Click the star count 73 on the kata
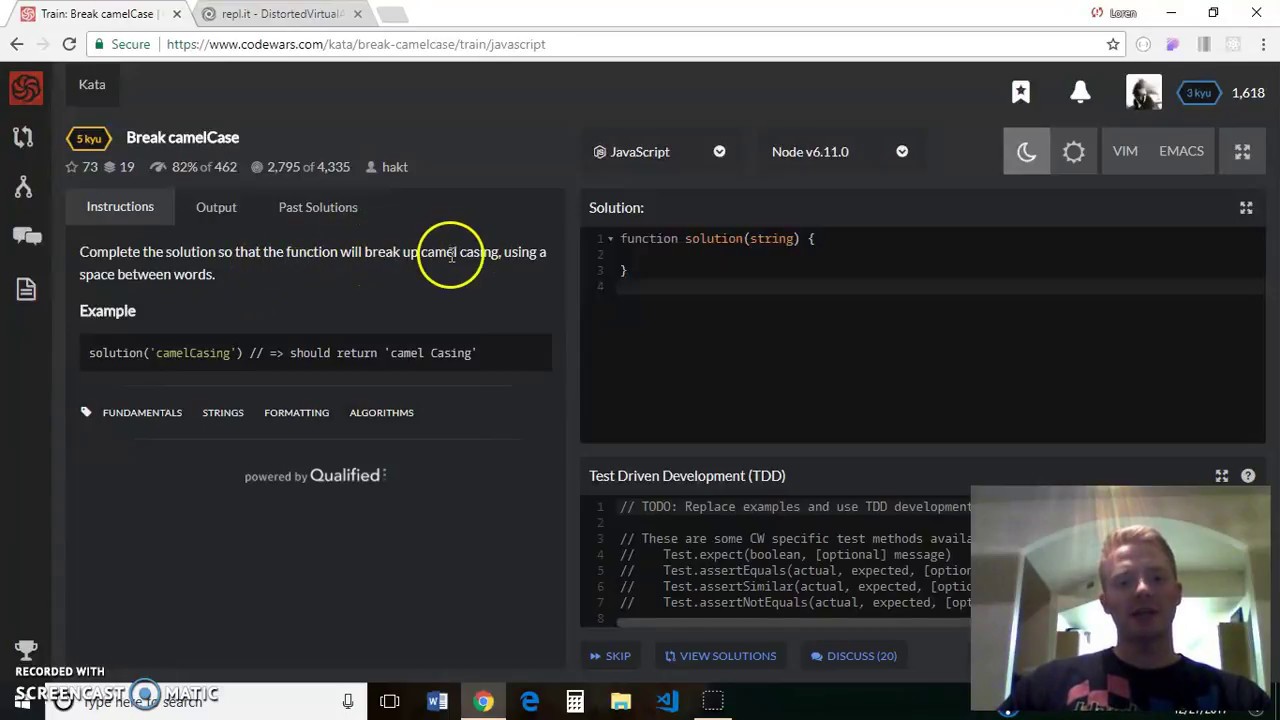1280x720 pixels. tap(82, 167)
